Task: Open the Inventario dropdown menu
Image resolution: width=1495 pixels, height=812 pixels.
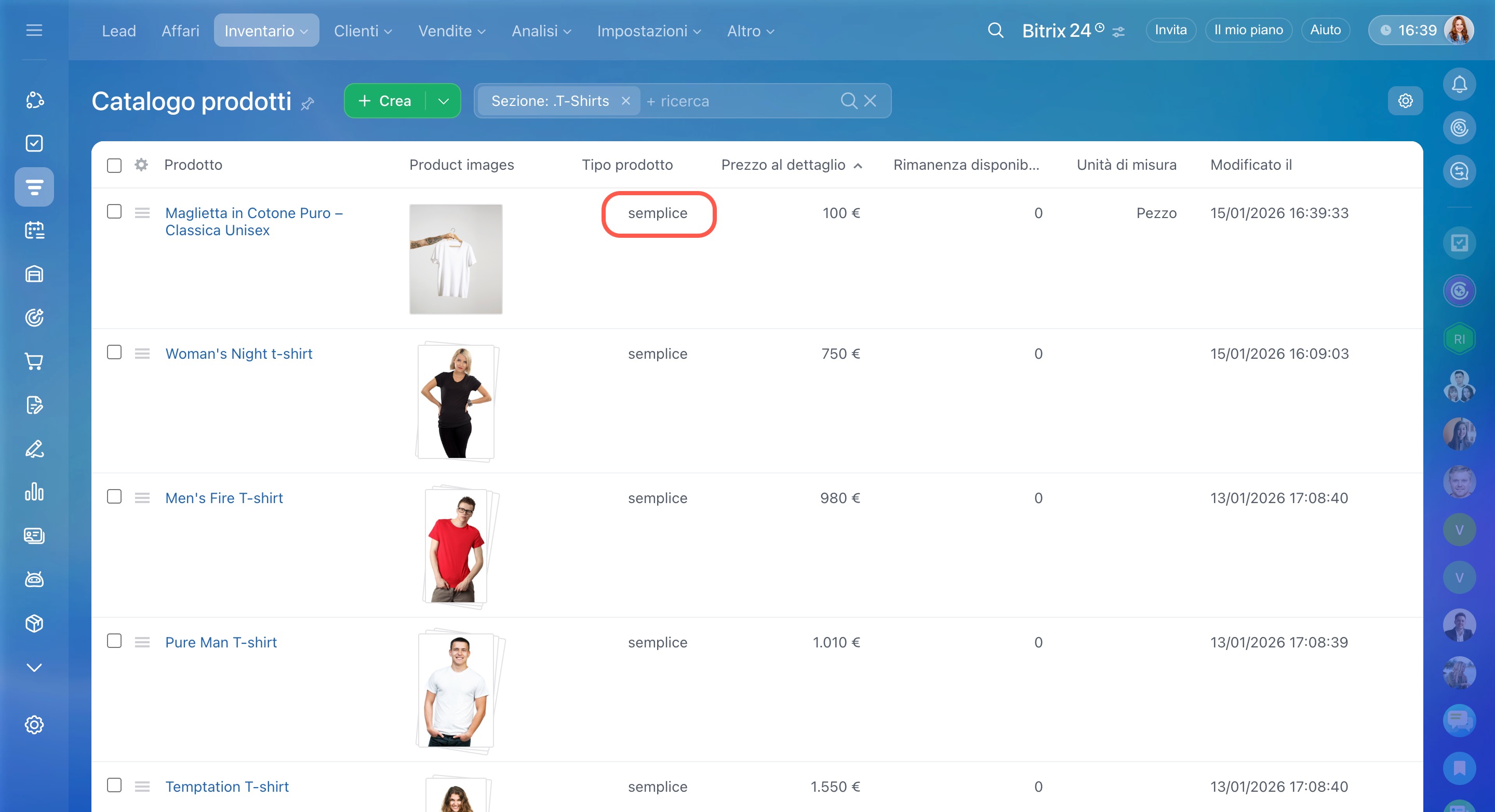Action: [266, 31]
